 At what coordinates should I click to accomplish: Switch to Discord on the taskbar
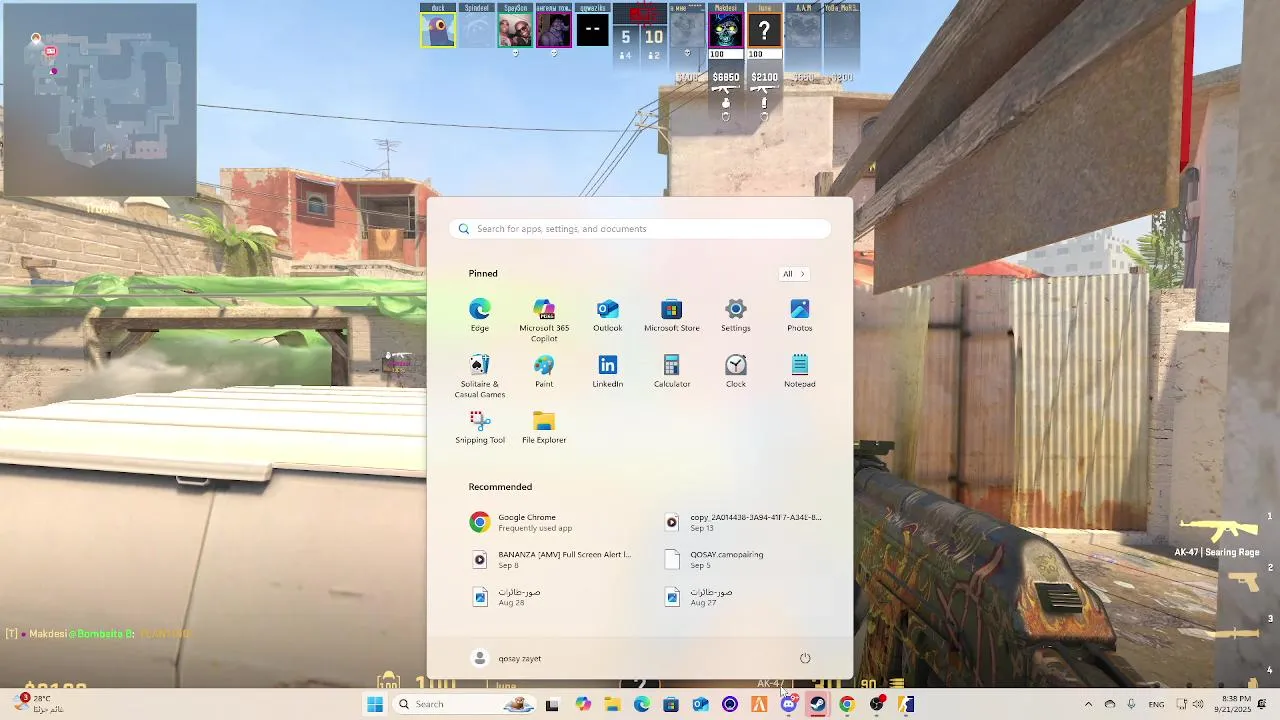(789, 704)
